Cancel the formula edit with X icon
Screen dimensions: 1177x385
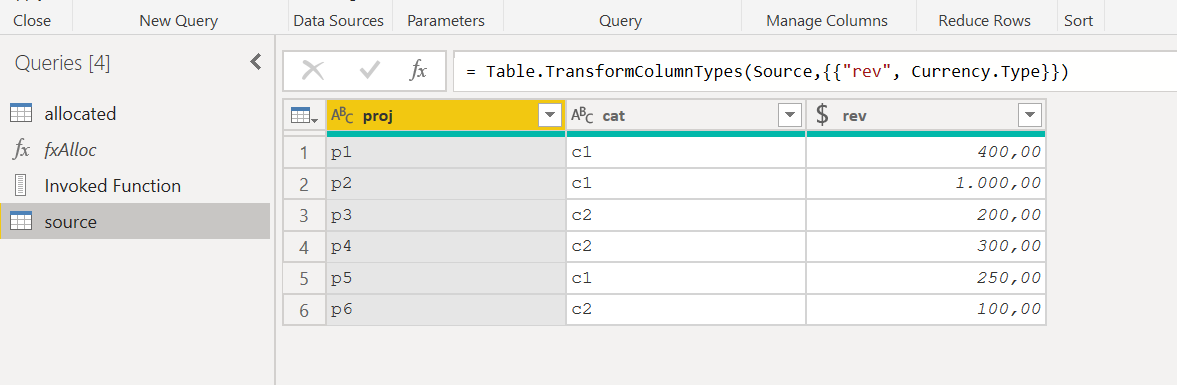[x=312, y=71]
